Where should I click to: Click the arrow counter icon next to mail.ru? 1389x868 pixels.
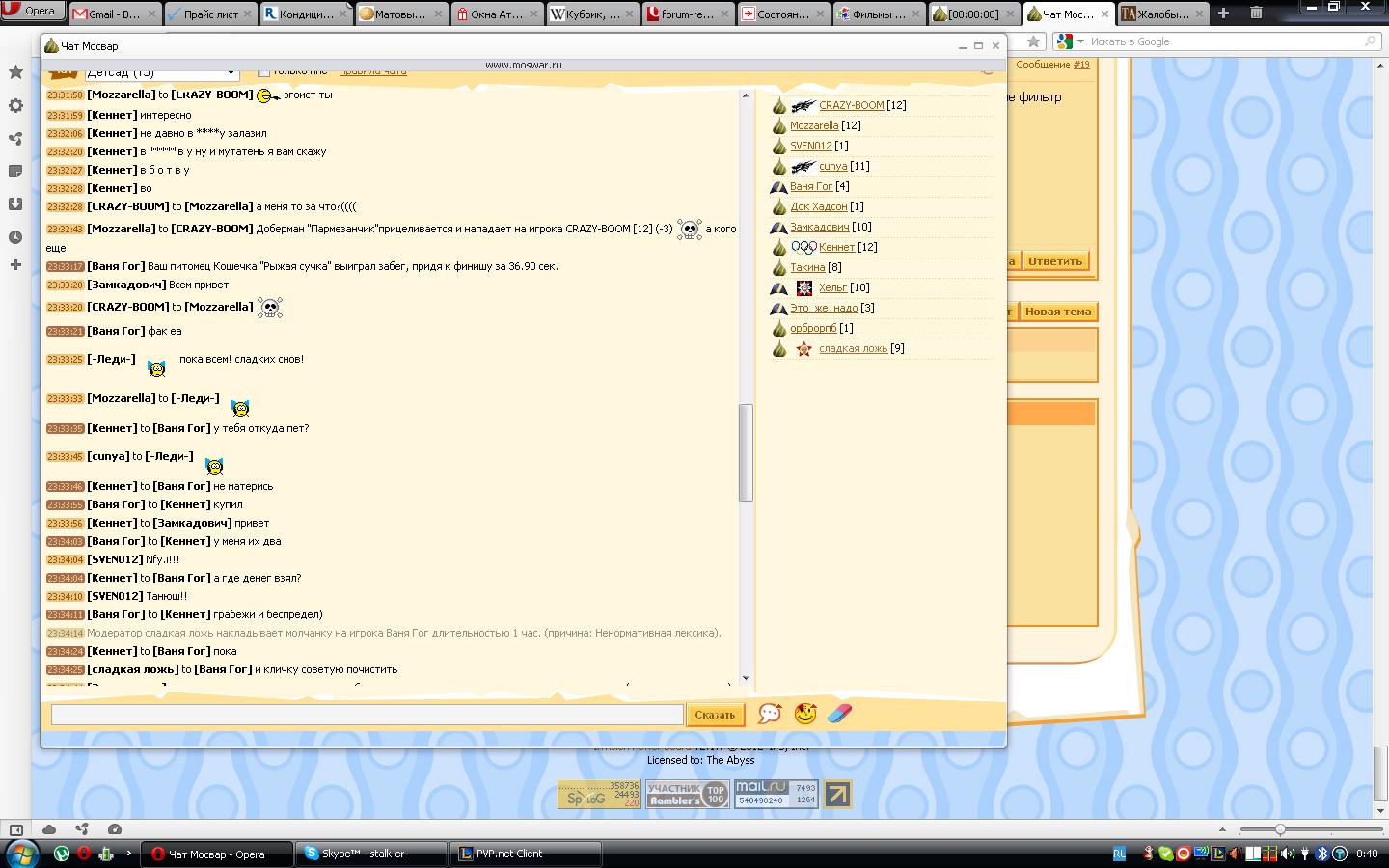[x=837, y=795]
